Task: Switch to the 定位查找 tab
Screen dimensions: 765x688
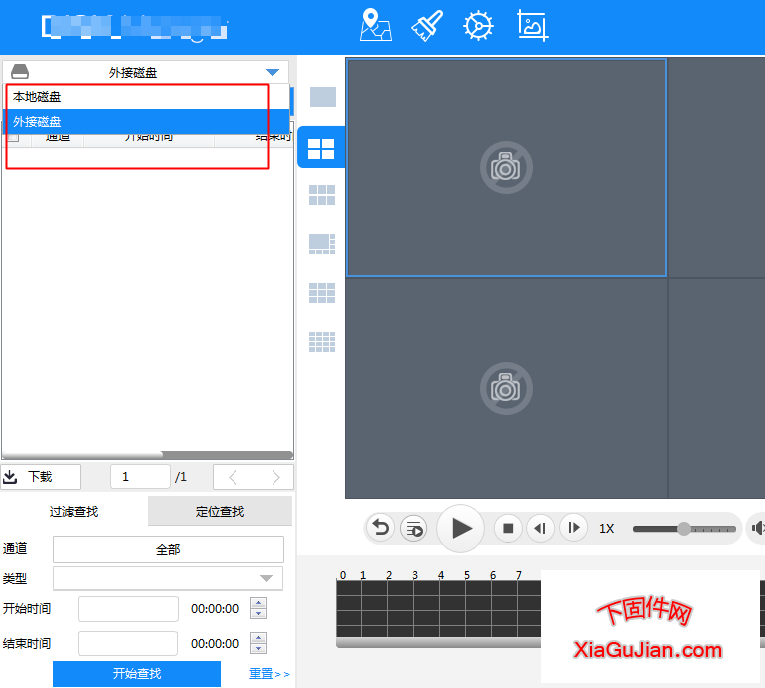Action: click(220, 511)
